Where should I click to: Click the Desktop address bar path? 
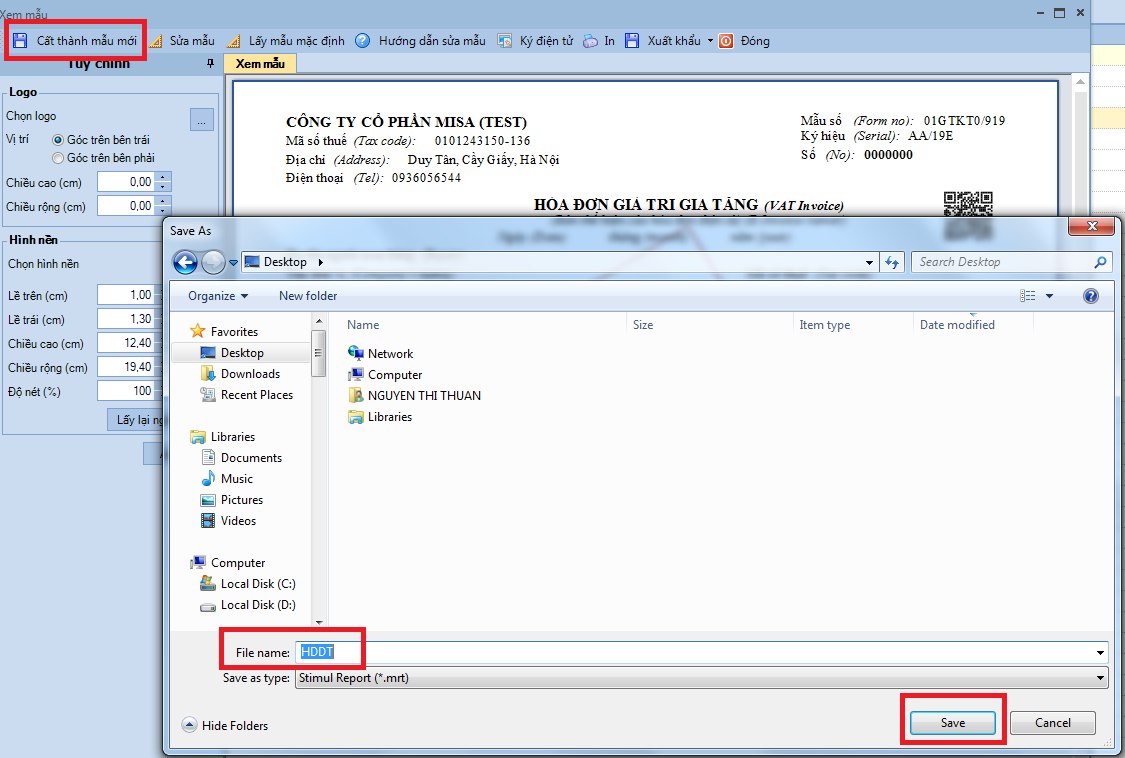285,262
